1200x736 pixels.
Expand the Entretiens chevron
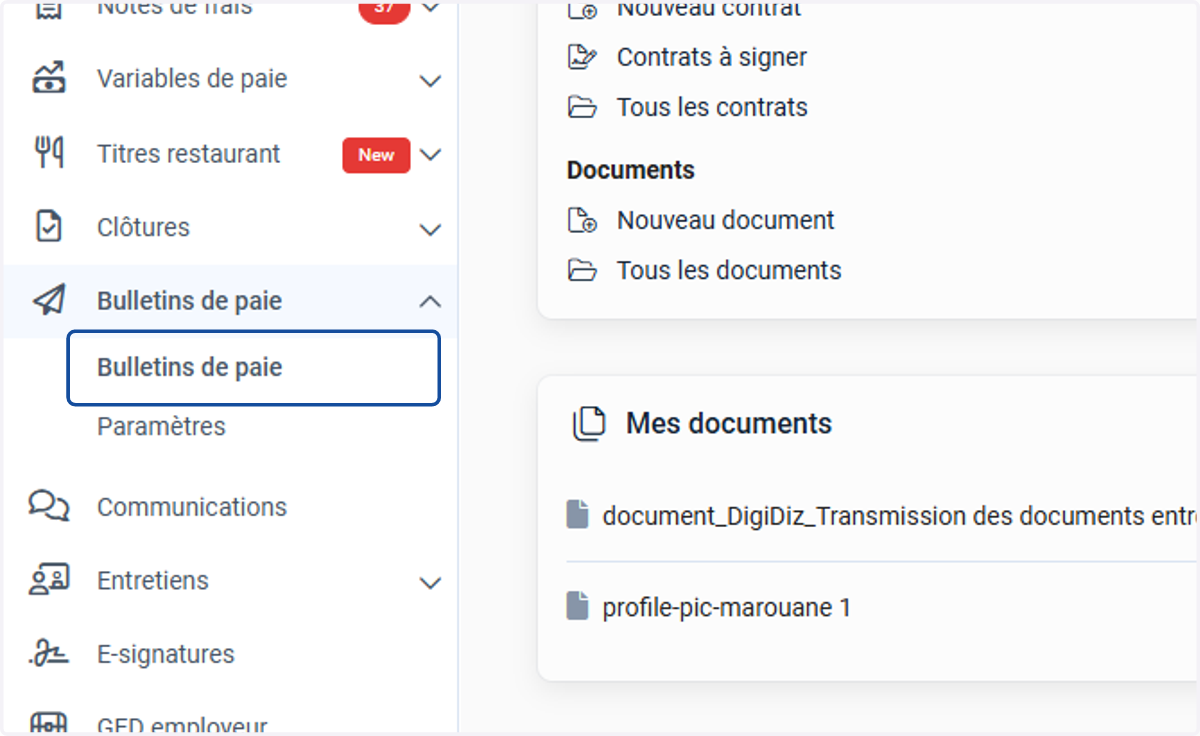click(430, 582)
